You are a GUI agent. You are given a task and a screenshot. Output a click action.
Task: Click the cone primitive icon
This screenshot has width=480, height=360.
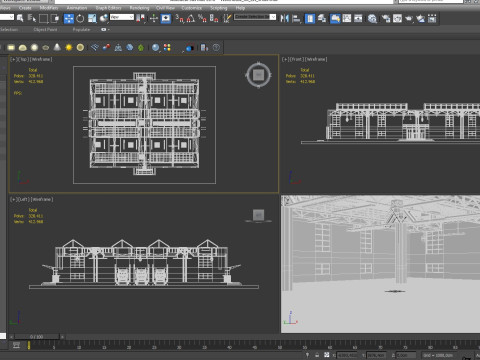tap(57, 47)
